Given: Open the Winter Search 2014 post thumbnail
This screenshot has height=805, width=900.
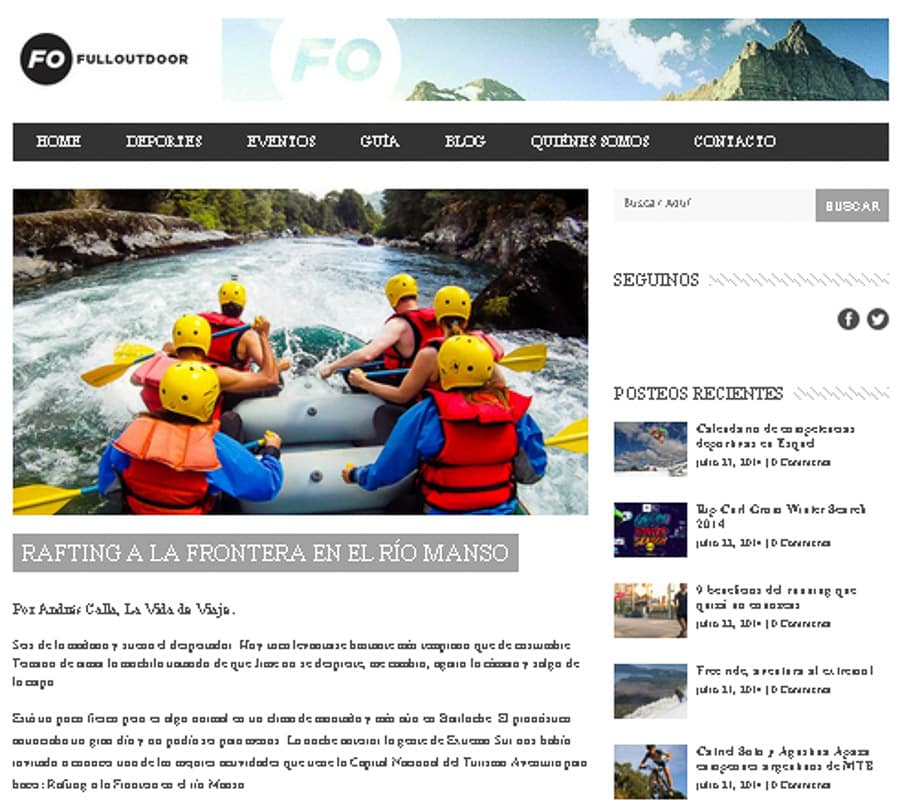Looking at the screenshot, I should [x=650, y=529].
